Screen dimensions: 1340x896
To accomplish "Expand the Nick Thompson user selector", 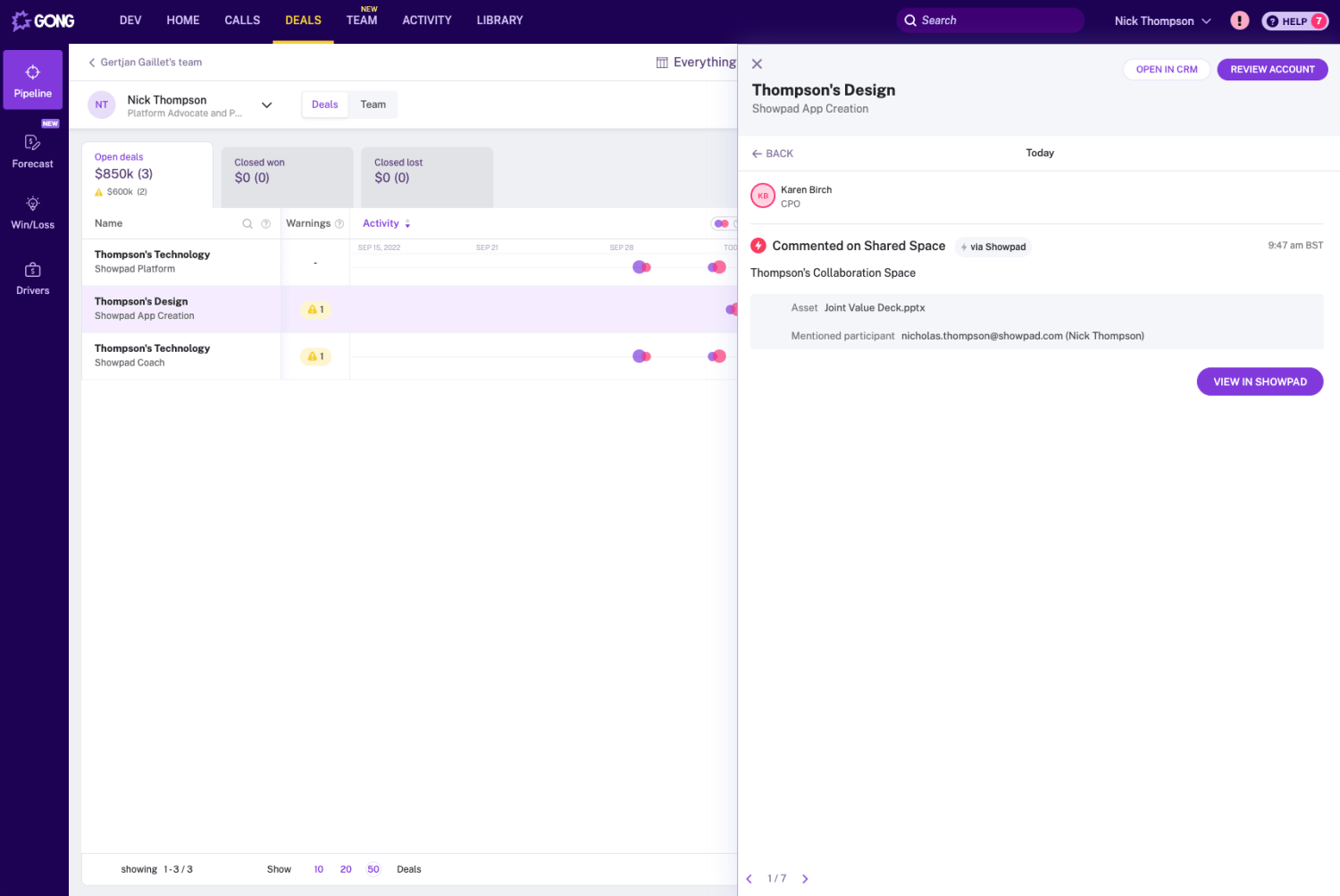I will pos(266,105).
